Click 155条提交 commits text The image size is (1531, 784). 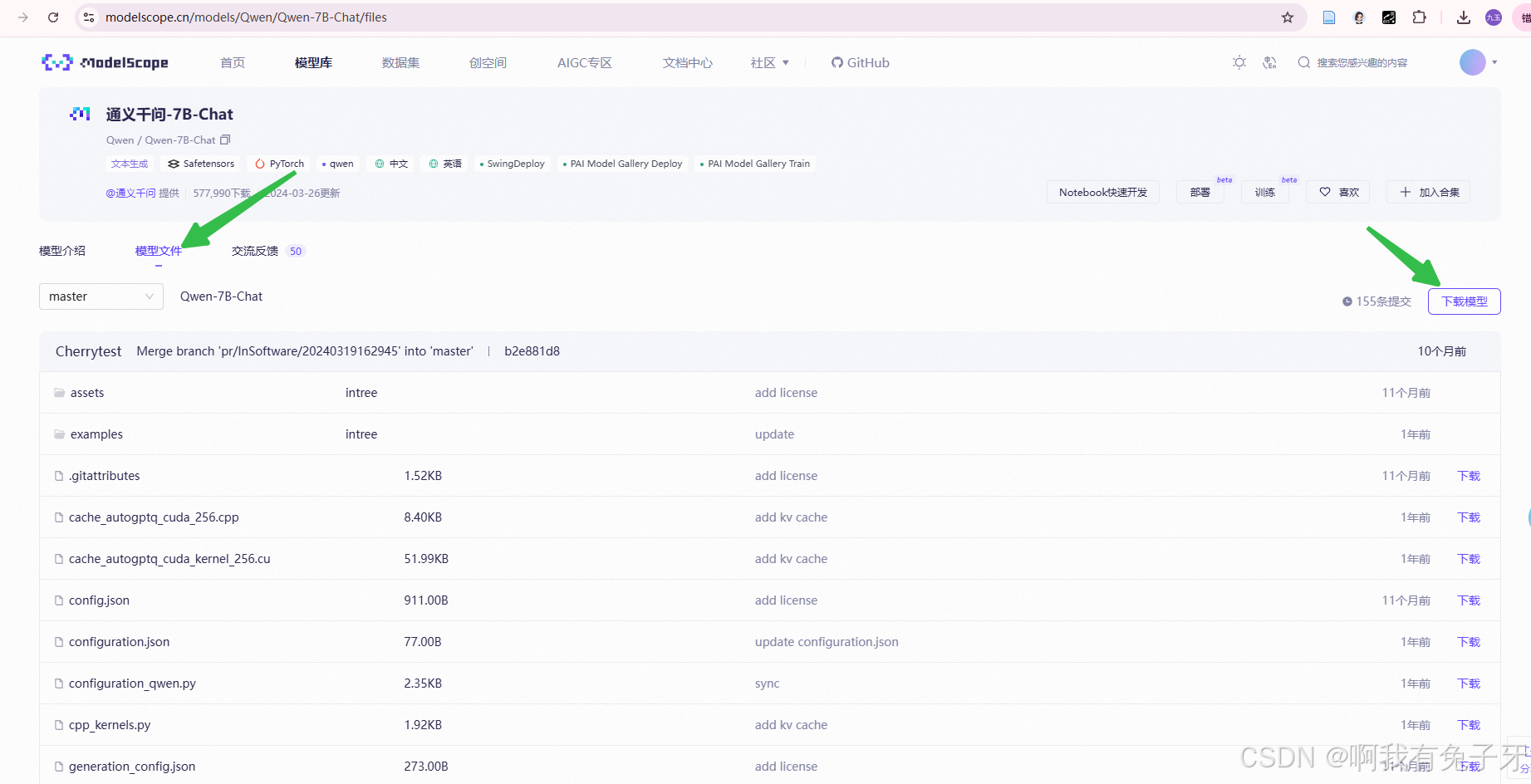[1384, 301]
